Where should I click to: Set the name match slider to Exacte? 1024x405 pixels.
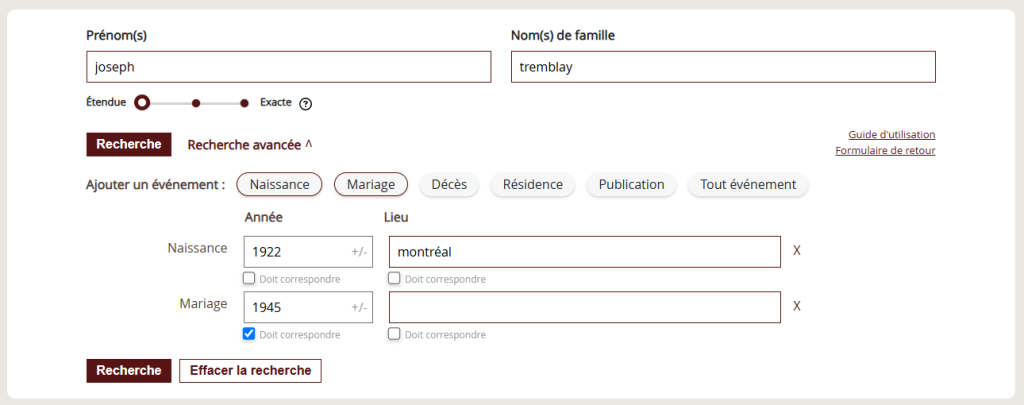point(244,103)
